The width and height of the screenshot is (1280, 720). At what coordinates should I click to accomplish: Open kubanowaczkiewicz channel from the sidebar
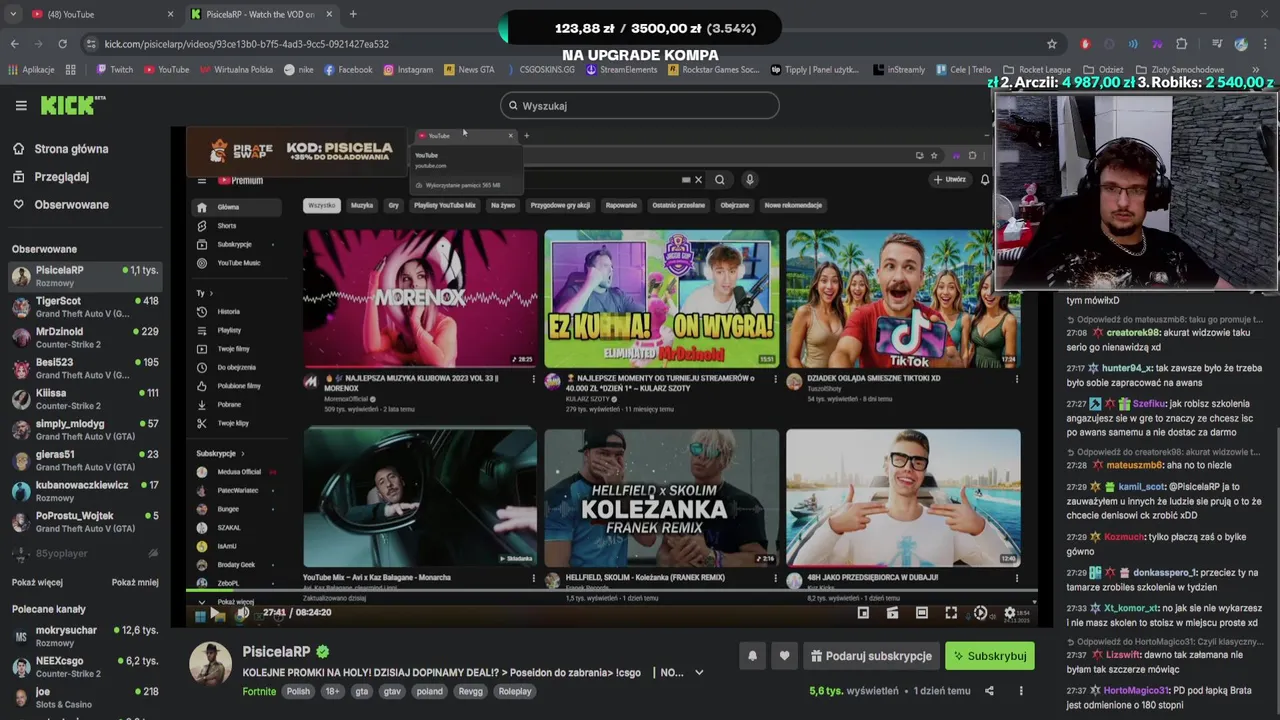point(85,490)
